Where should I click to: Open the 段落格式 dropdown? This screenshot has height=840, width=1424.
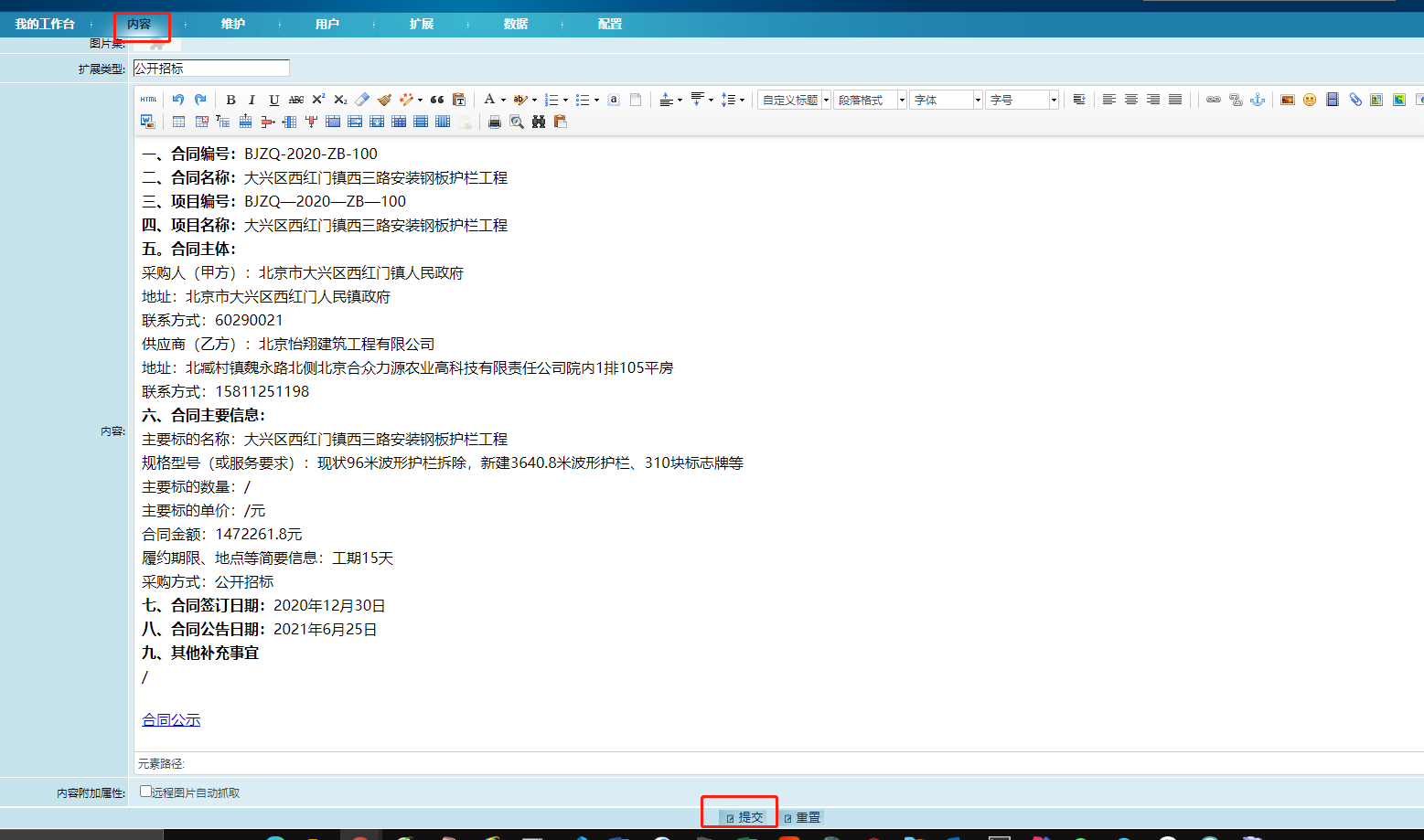click(870, 100)
